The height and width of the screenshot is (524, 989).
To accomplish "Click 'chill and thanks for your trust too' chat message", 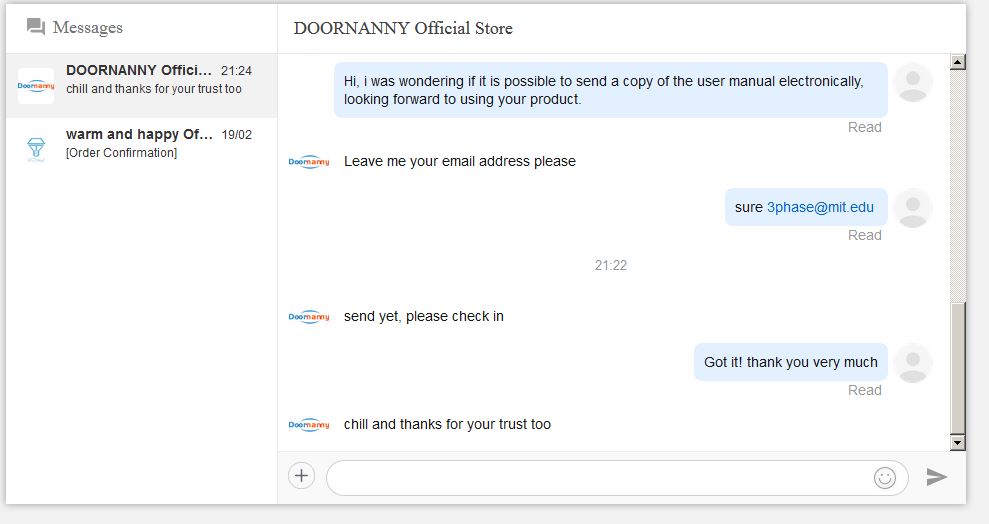I will click(447, 424).
